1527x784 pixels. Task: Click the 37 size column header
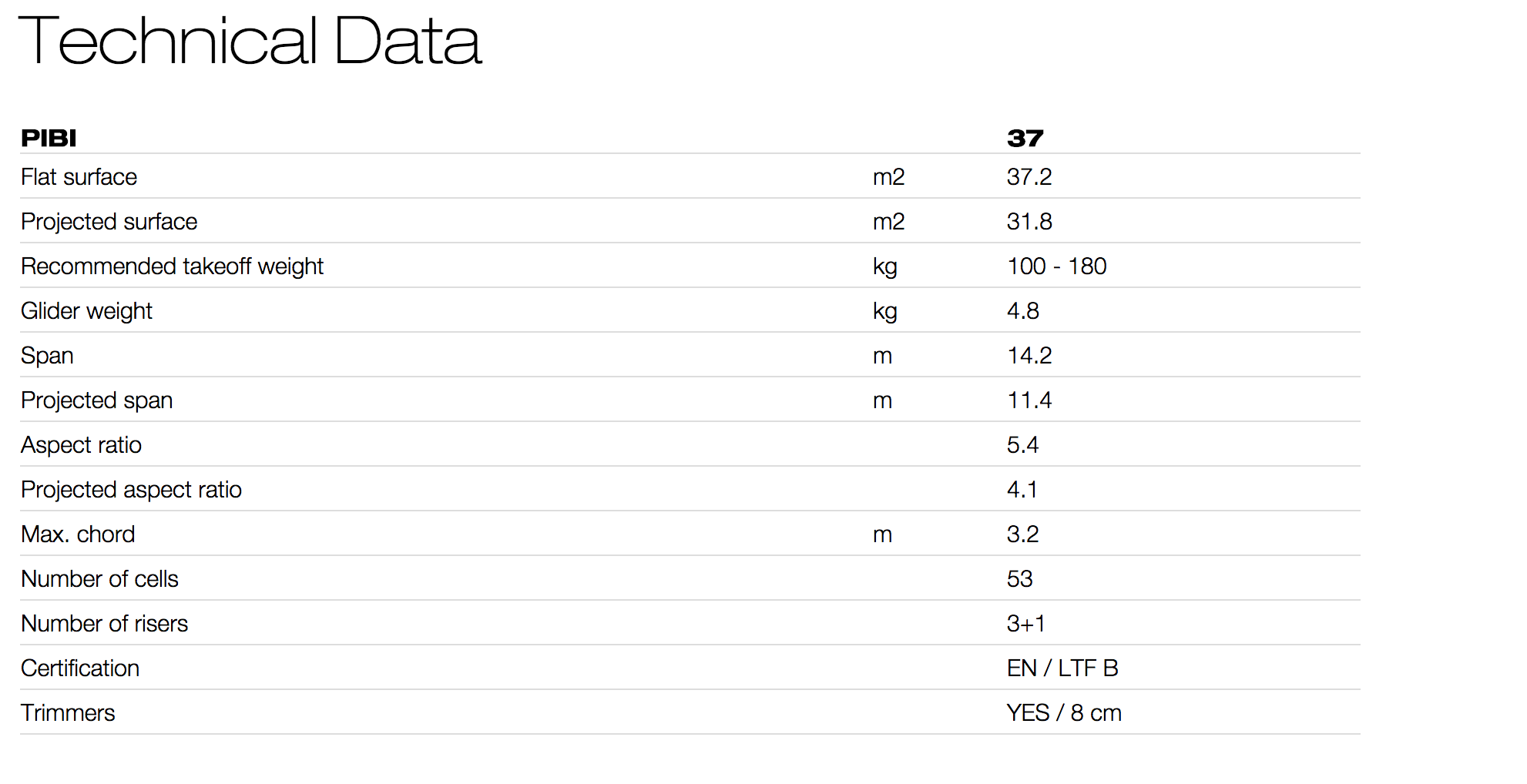tap(1025, 139)
